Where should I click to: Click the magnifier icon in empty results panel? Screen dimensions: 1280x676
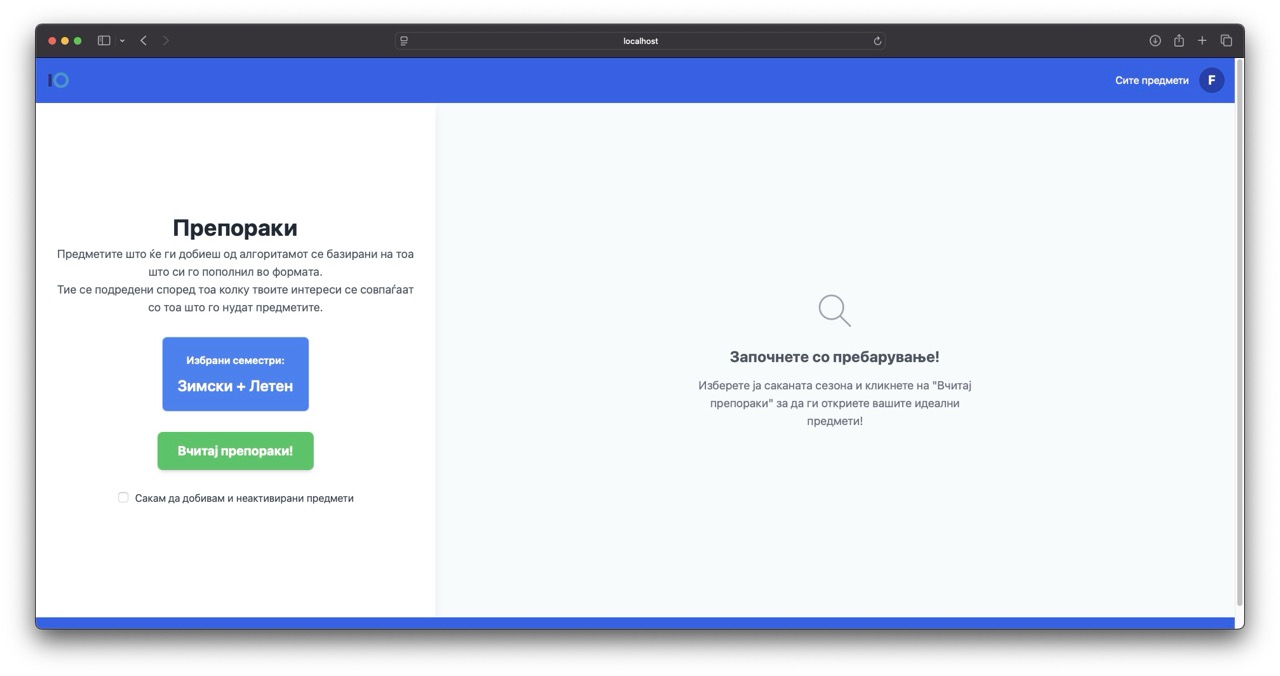coord(834,310)
